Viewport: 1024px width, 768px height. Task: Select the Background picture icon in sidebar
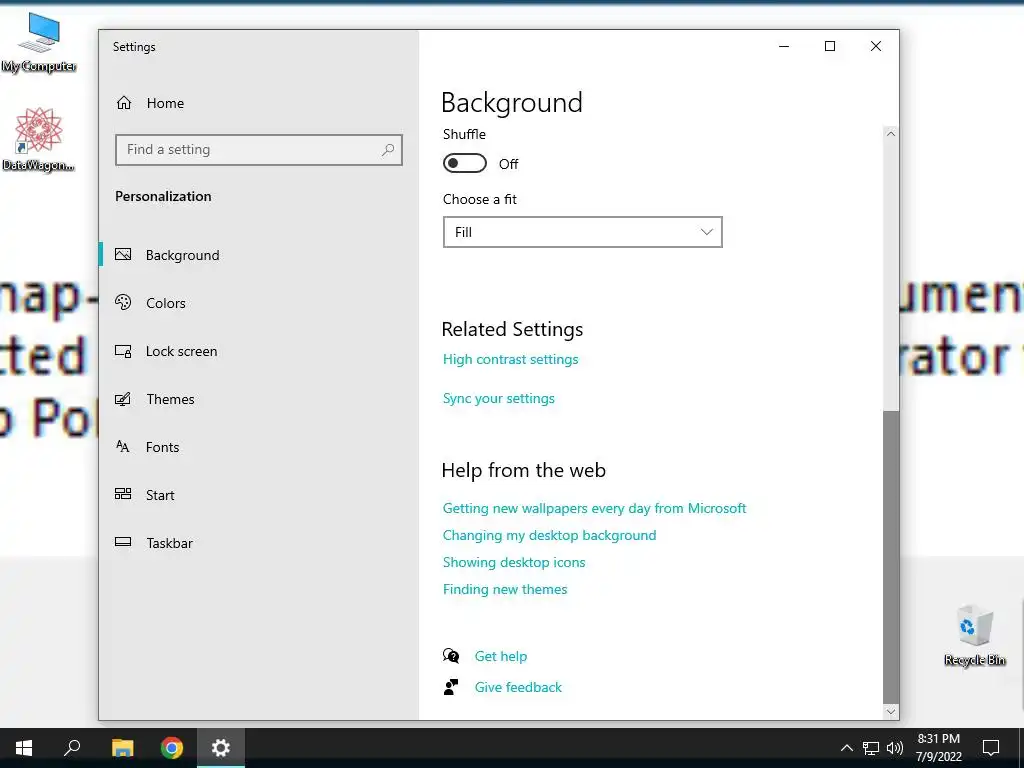pos(123,255)
